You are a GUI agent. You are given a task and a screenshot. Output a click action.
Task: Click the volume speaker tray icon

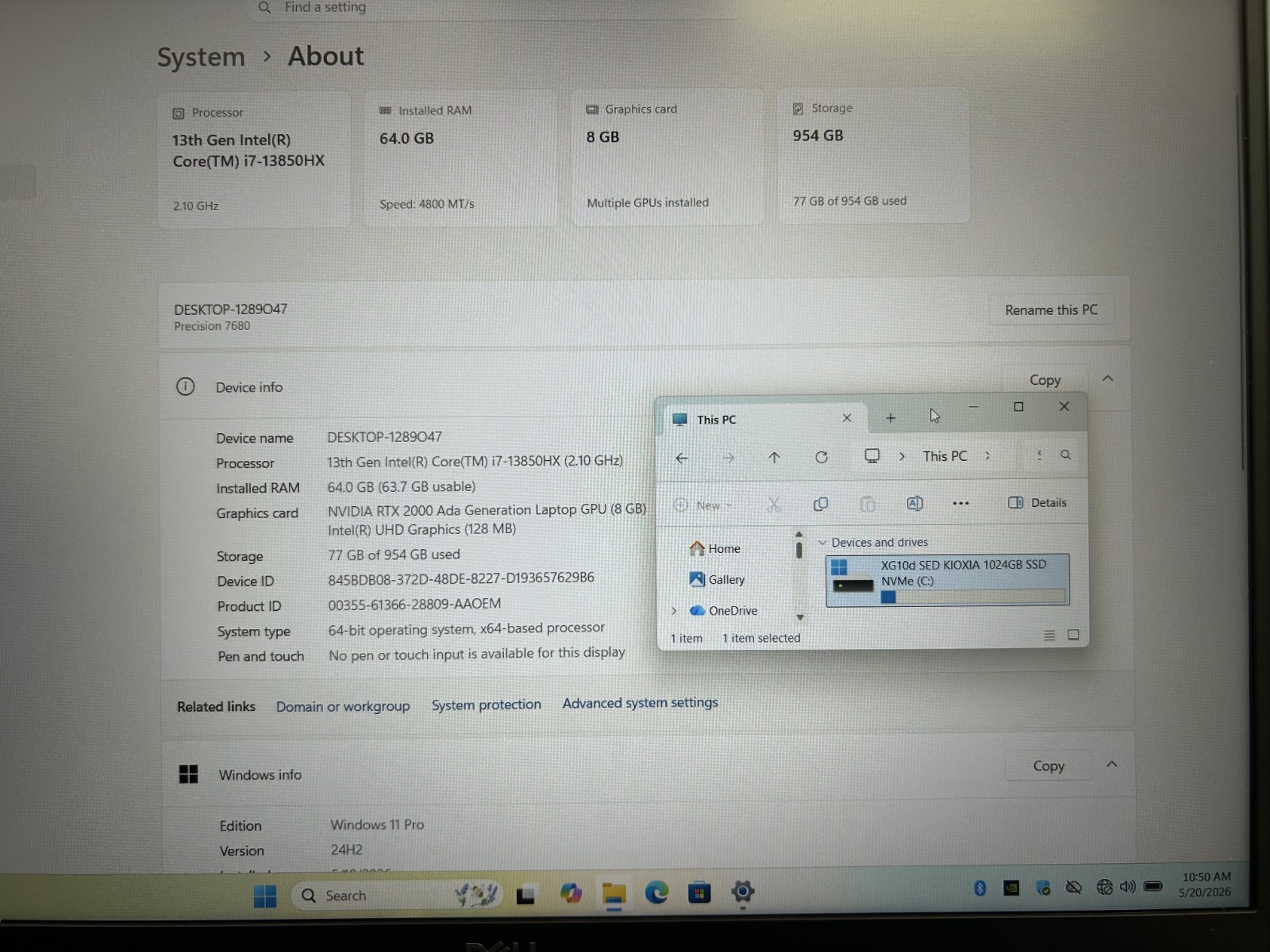[x=1127, y=886]
